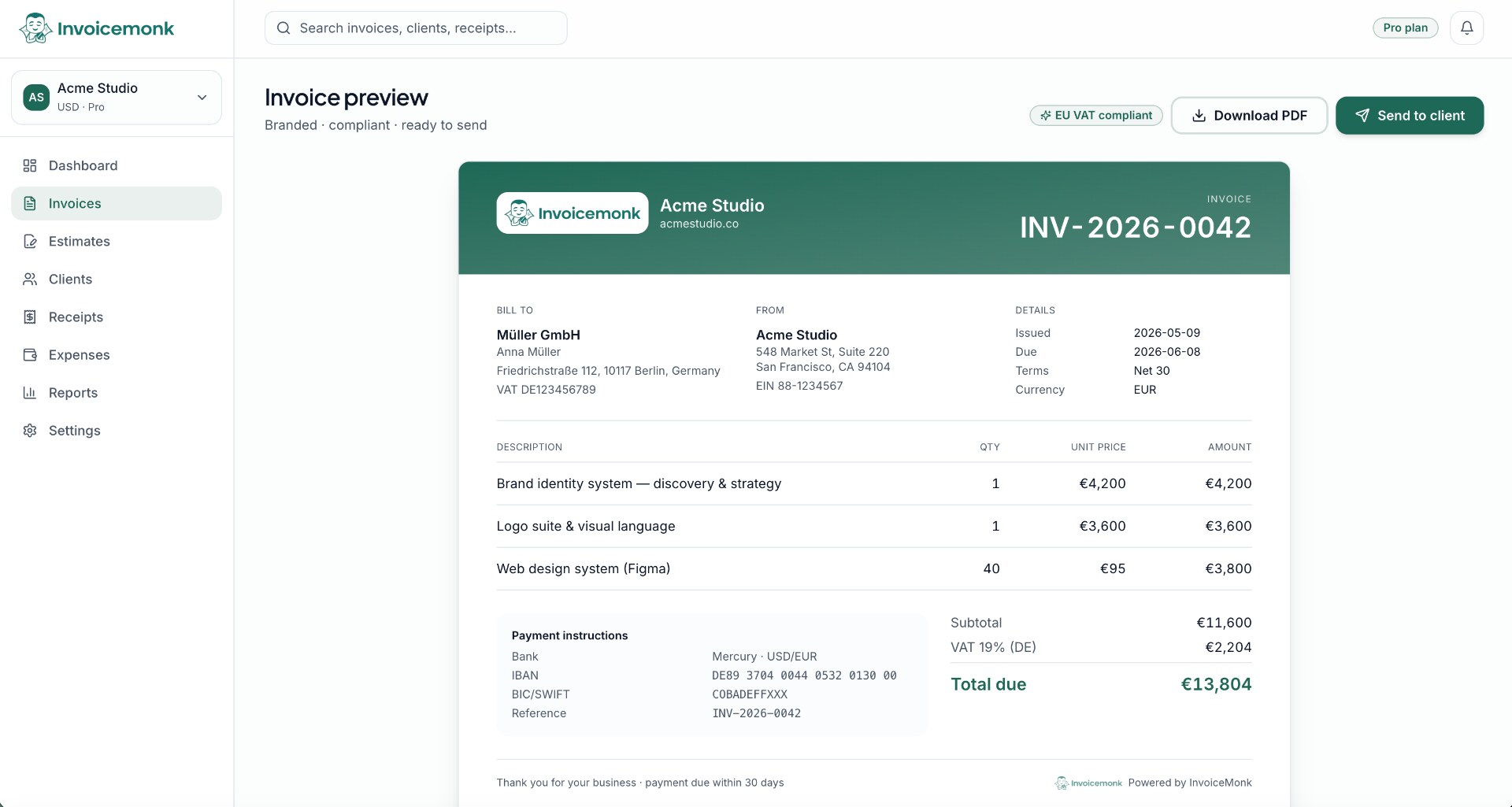Focus the search invoices input field
Screen dimensions: 1512x807
pos(416,28)
